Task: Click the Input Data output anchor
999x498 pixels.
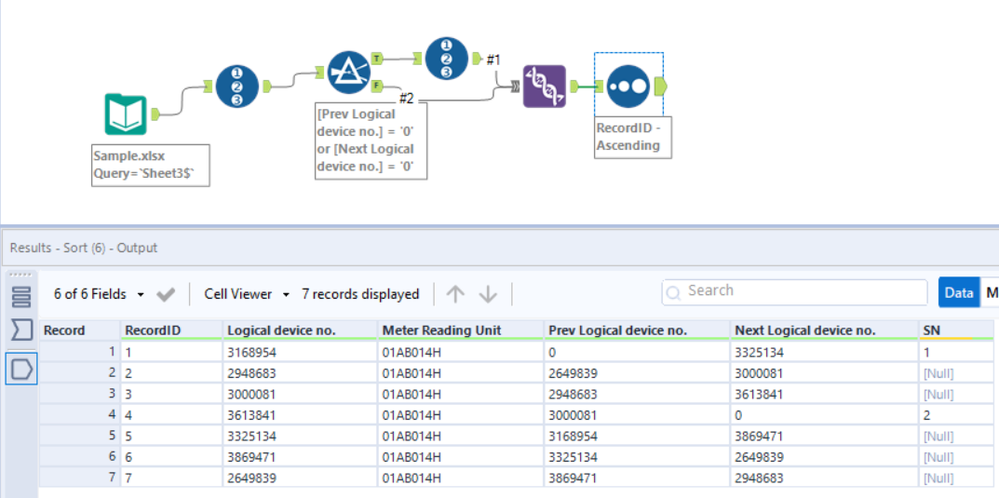Action: (155, 115)
